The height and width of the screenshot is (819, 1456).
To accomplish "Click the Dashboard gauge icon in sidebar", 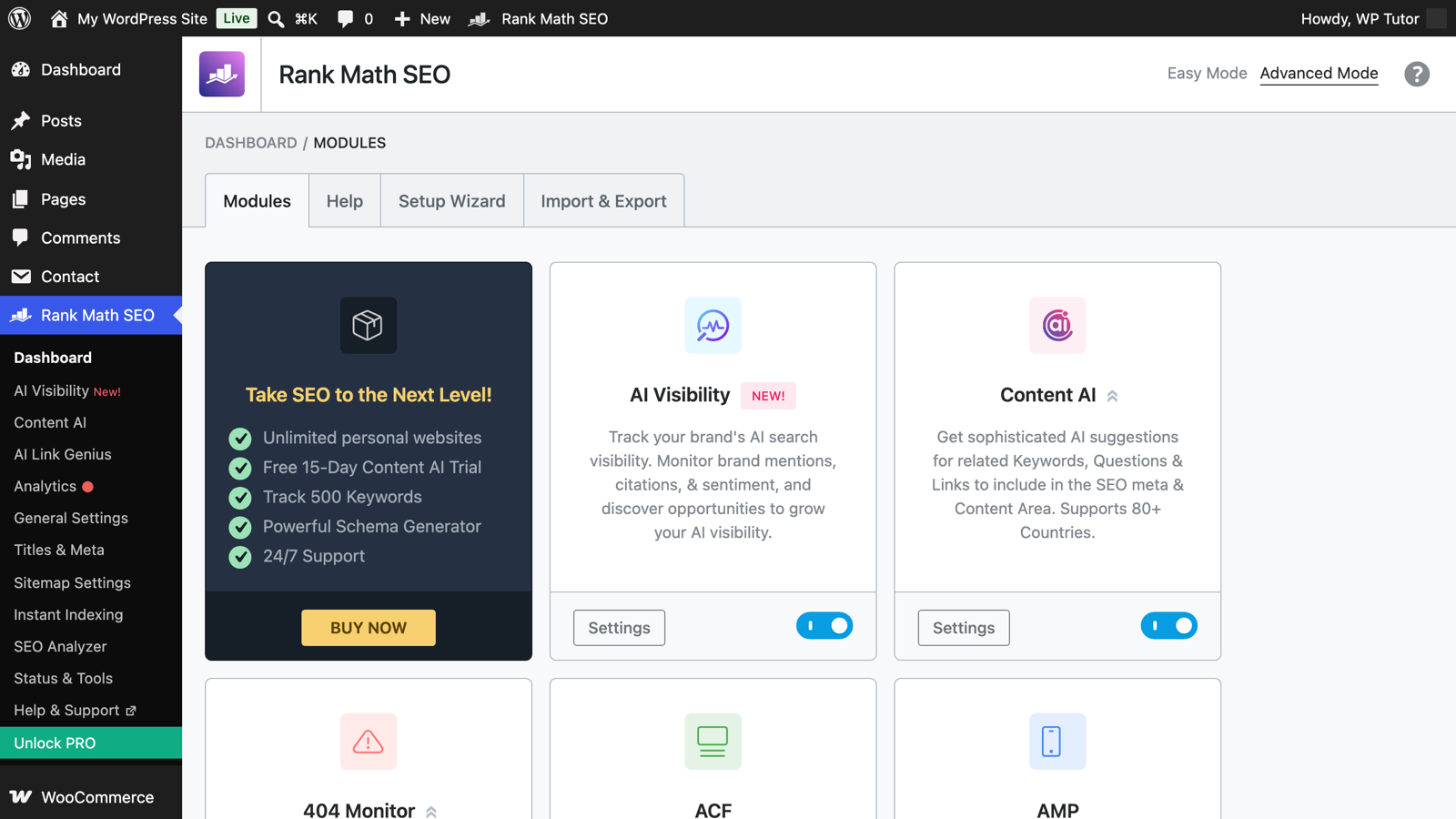I will pos(21,69).
